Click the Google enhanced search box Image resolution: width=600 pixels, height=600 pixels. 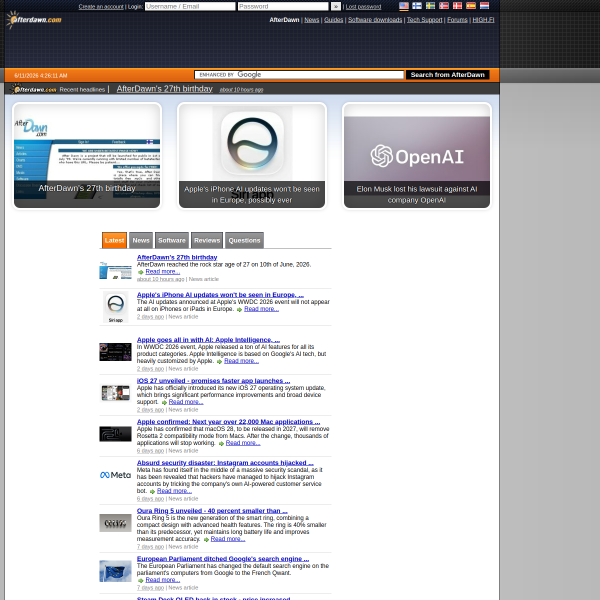tap(299, 75)
